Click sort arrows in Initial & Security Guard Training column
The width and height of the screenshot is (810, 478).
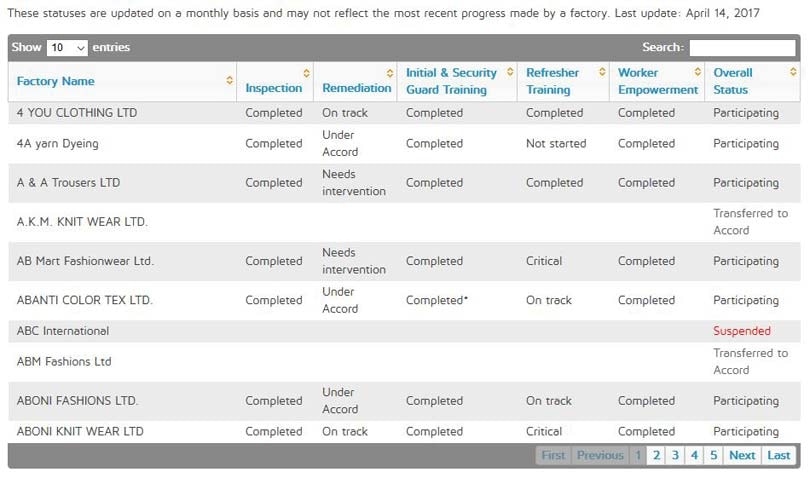506,73
